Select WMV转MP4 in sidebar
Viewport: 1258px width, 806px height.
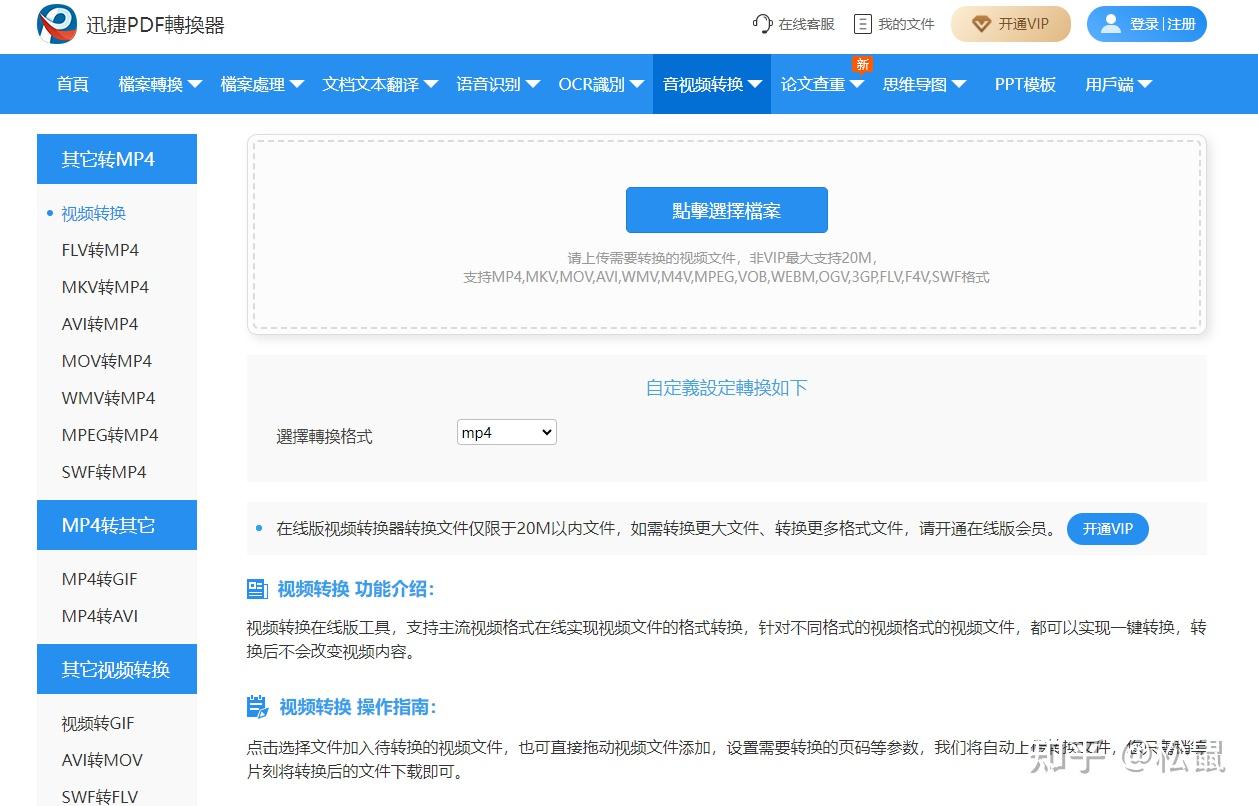(x=108, y=398)
